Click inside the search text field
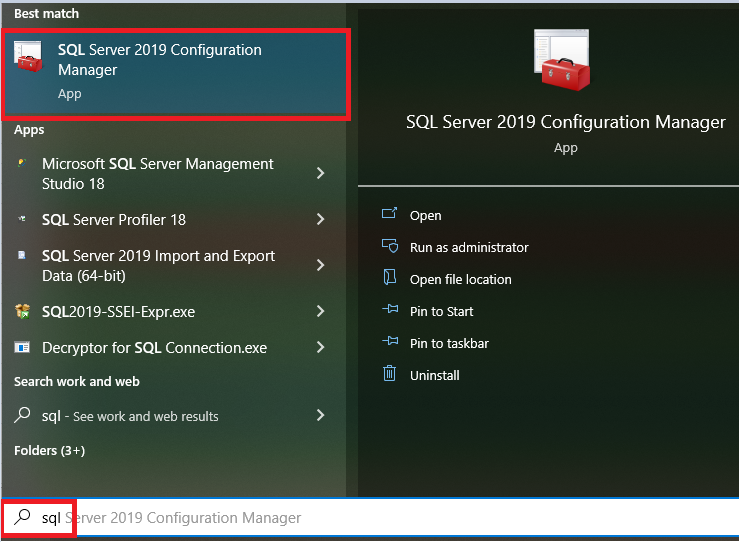The image size is (739, 542). 400,518
